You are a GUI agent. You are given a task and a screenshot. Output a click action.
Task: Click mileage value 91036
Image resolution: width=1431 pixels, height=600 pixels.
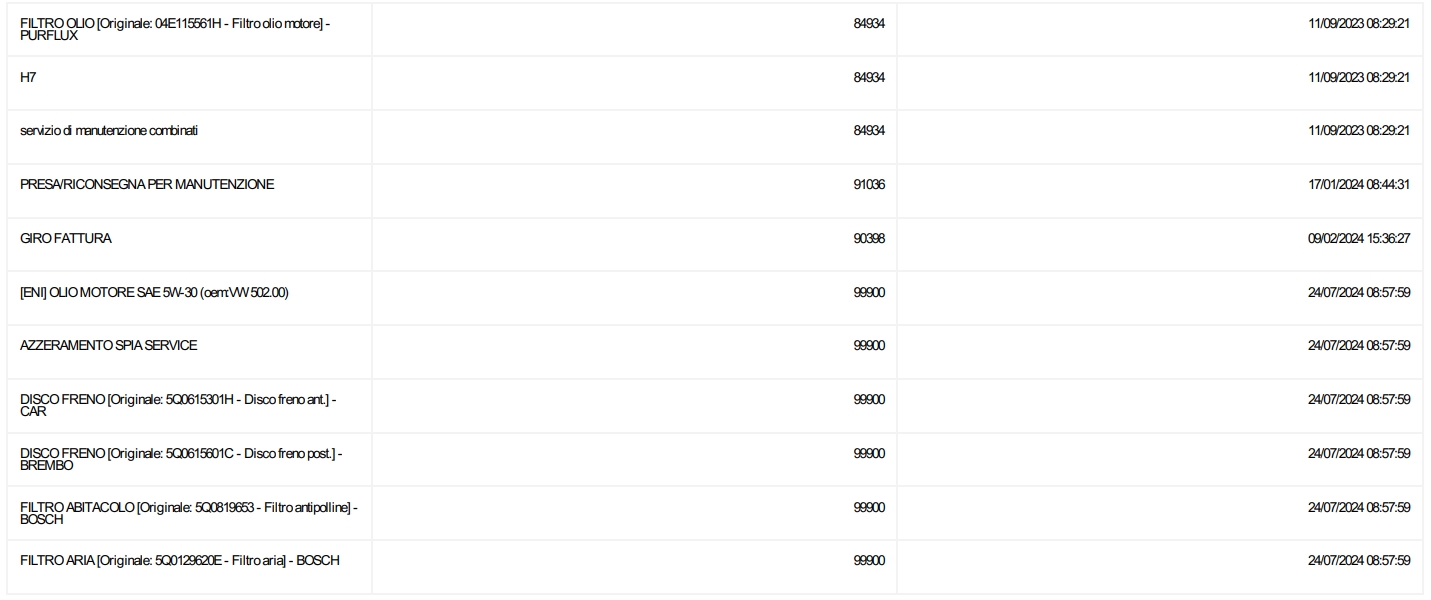pyautogui.click(x=869, y=184)
